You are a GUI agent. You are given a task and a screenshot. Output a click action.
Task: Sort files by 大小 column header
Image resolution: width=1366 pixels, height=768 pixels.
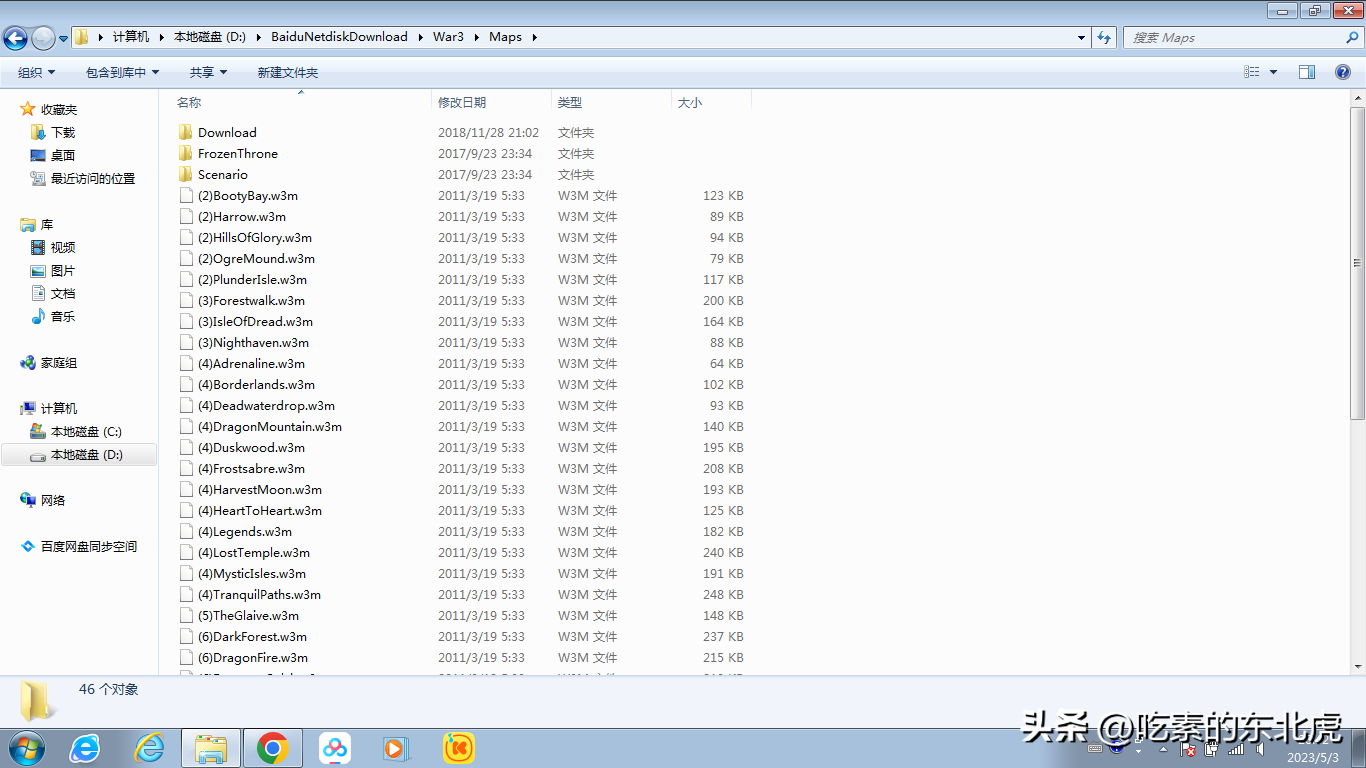(x=690, y=102)
